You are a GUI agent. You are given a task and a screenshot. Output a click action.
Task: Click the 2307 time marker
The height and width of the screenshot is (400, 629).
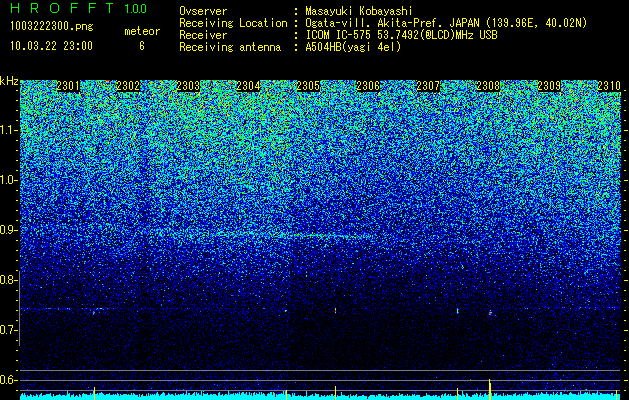point(428,86)
